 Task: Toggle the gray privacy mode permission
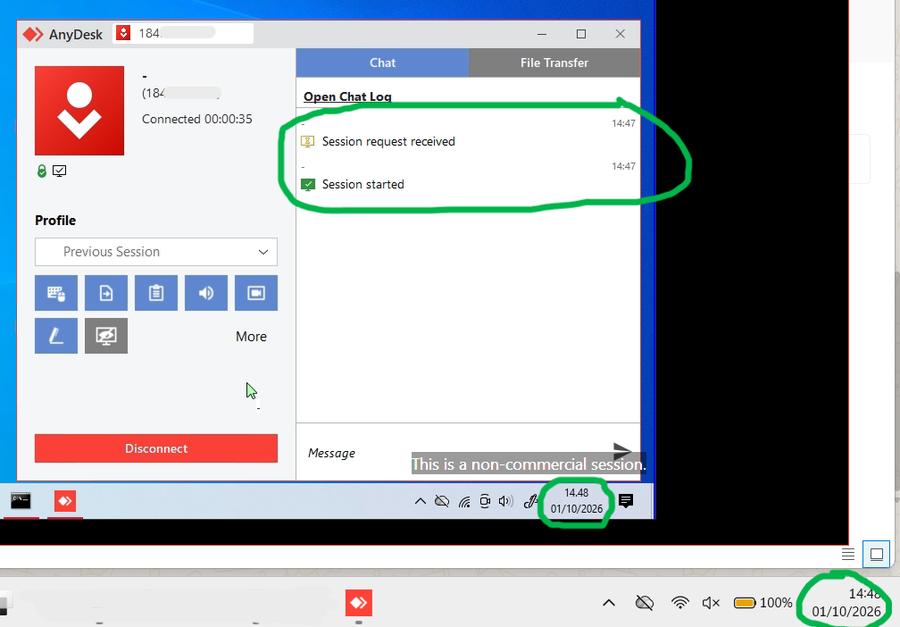(x=106, y=336)
